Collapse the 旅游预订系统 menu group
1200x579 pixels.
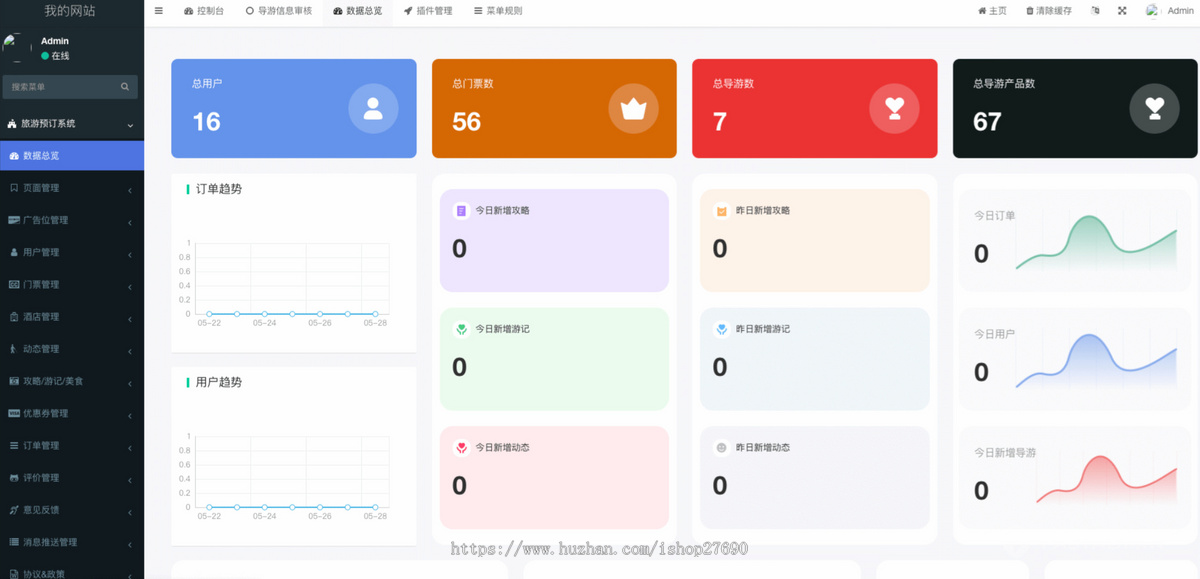pos(72,124)
